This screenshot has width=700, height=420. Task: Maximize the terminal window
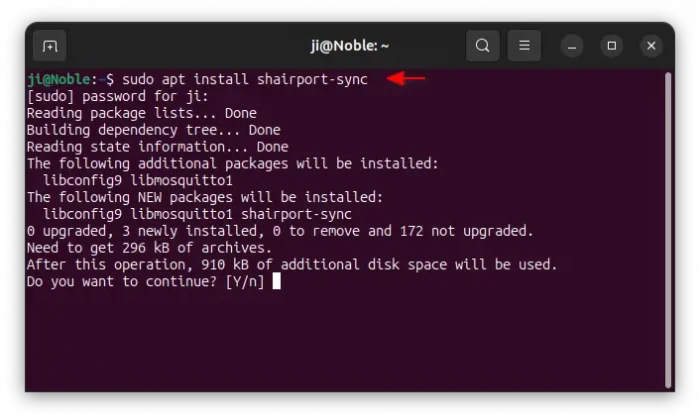click(x=612, y=46)
